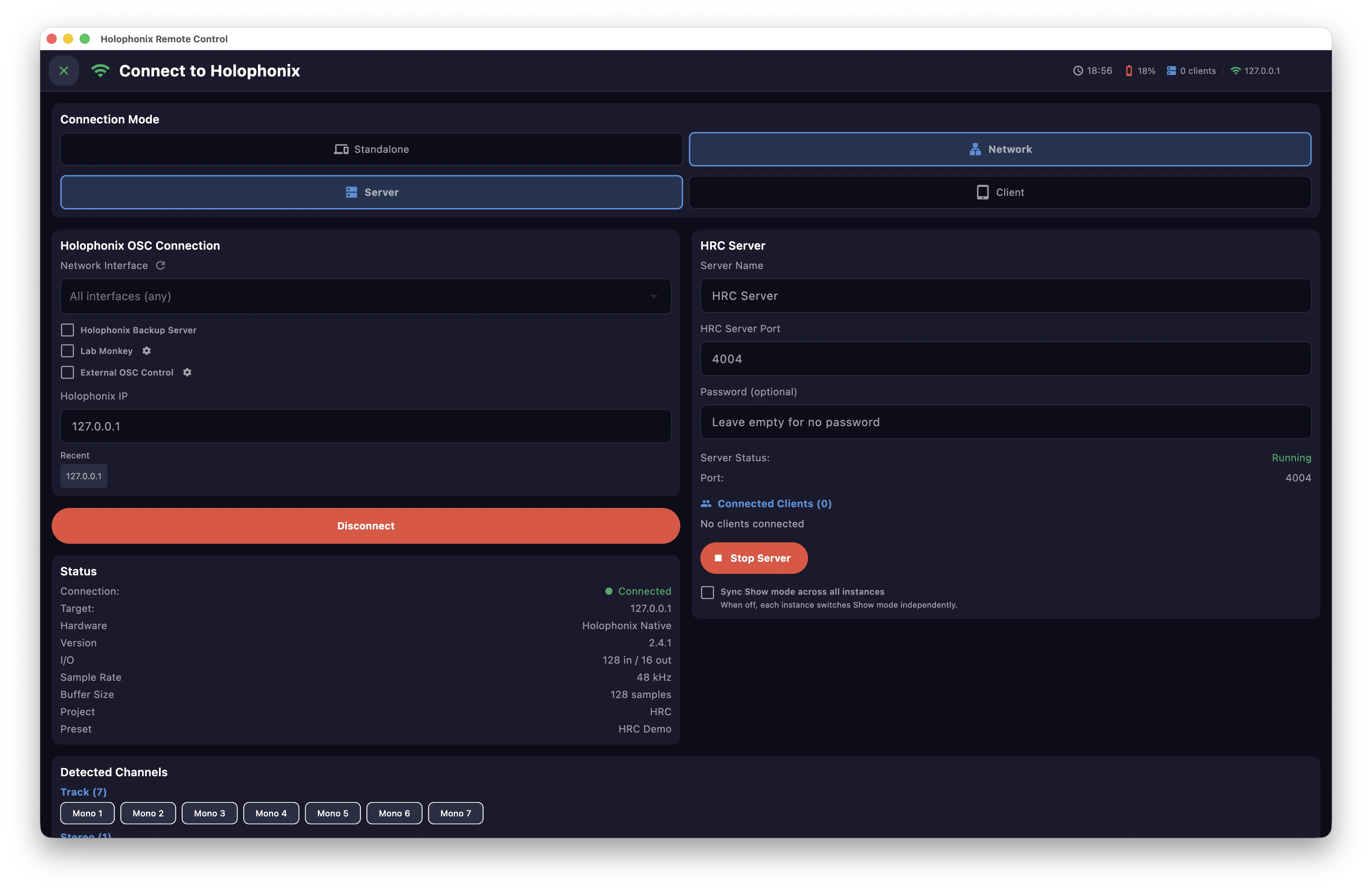Open the All interfaces (any) dropdown

point(366,296)
